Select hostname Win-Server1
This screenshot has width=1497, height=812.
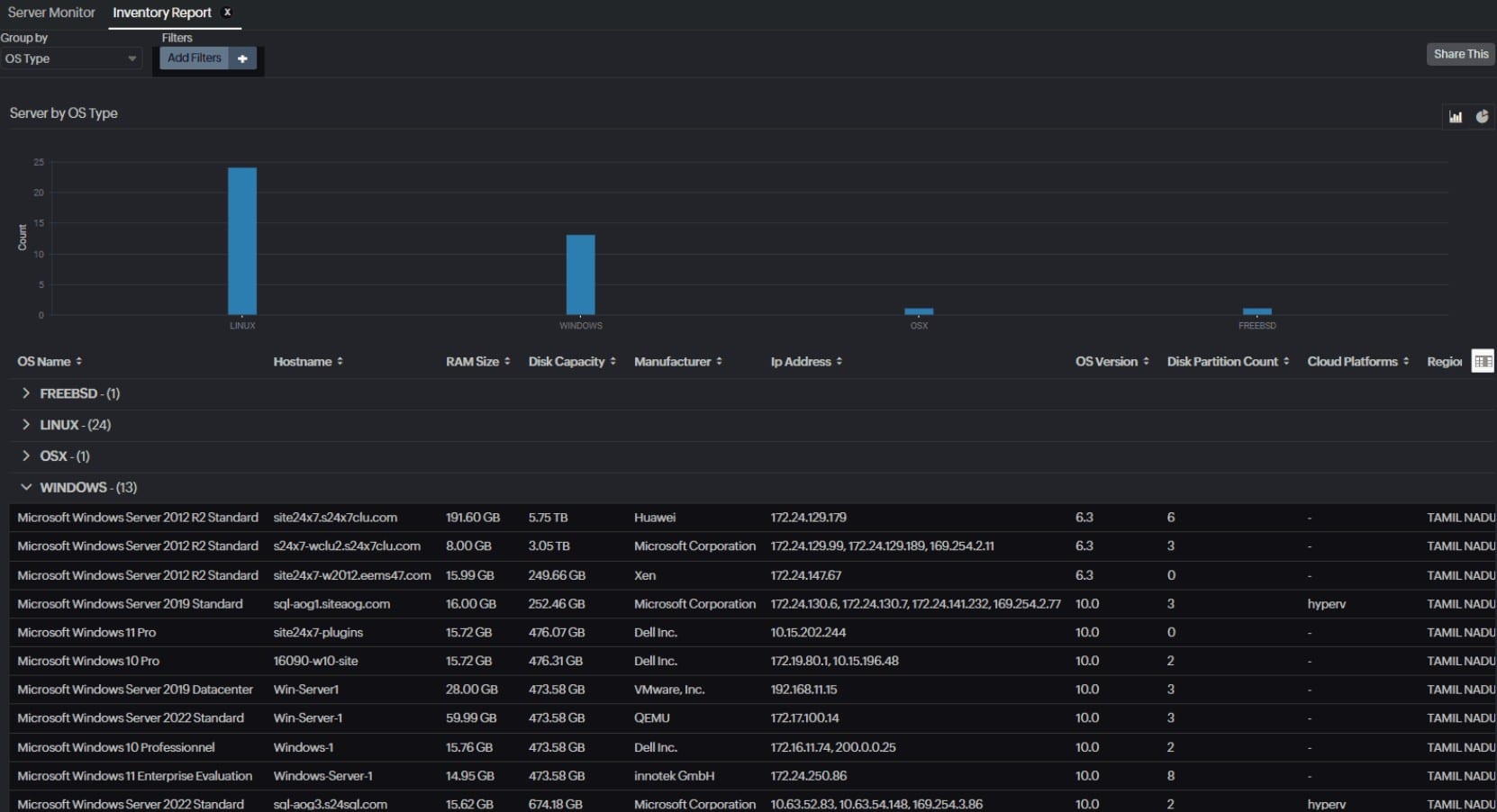pos(306,690)
